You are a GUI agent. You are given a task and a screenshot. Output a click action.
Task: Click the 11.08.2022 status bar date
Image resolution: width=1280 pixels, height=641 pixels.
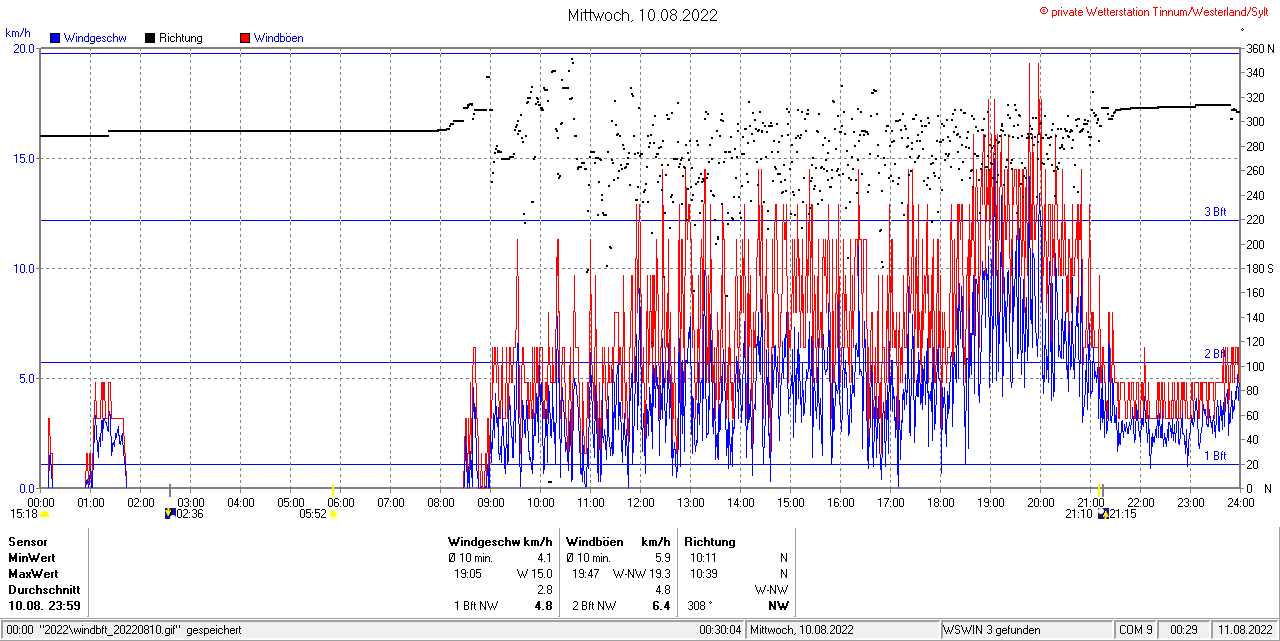[x=1244, y=630]
